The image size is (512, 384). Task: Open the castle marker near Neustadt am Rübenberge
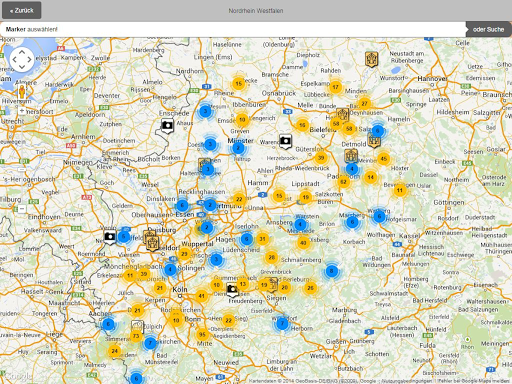click(371, 59)
